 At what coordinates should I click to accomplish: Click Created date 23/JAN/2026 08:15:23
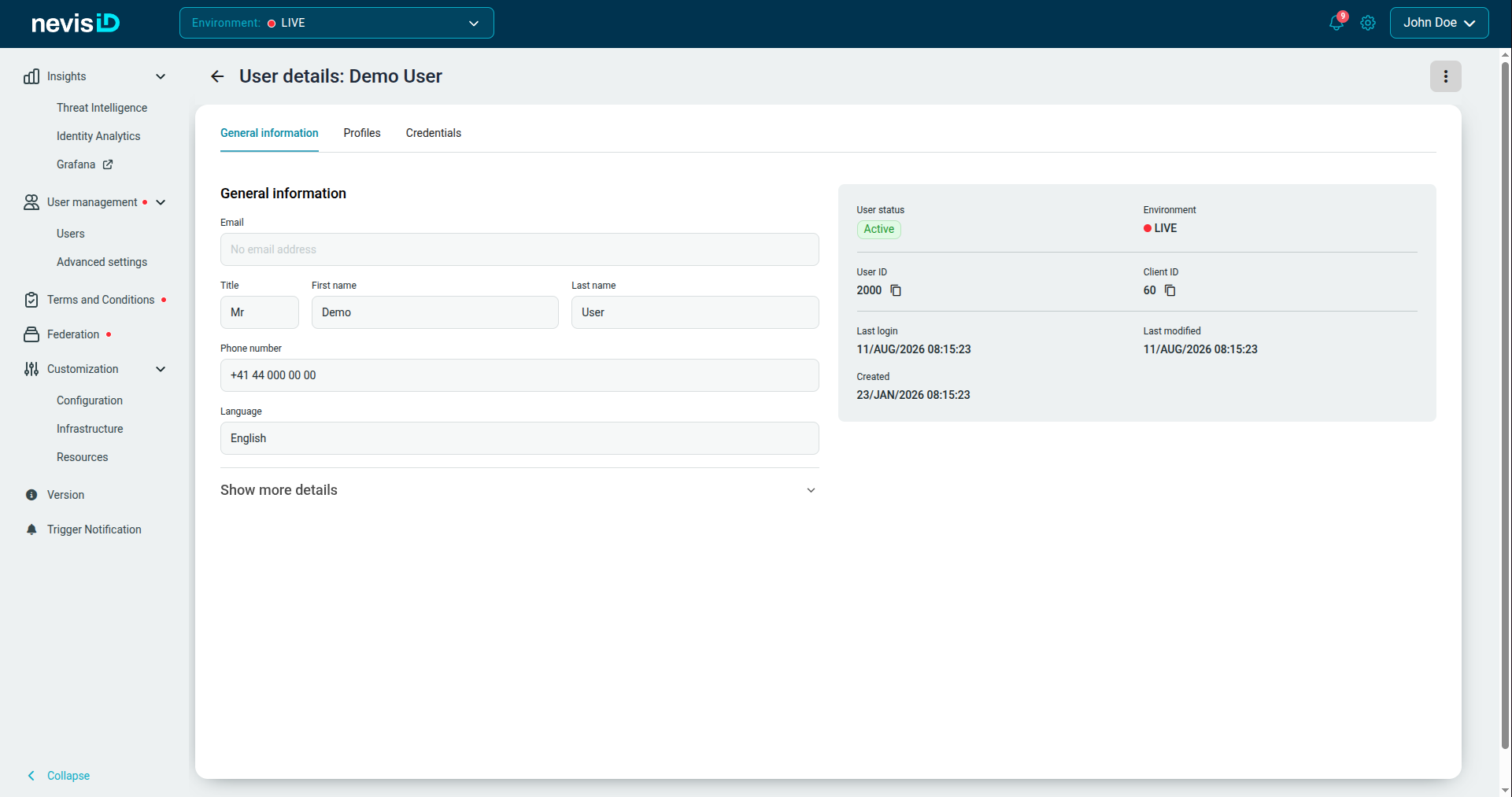(x=913, y=395)
